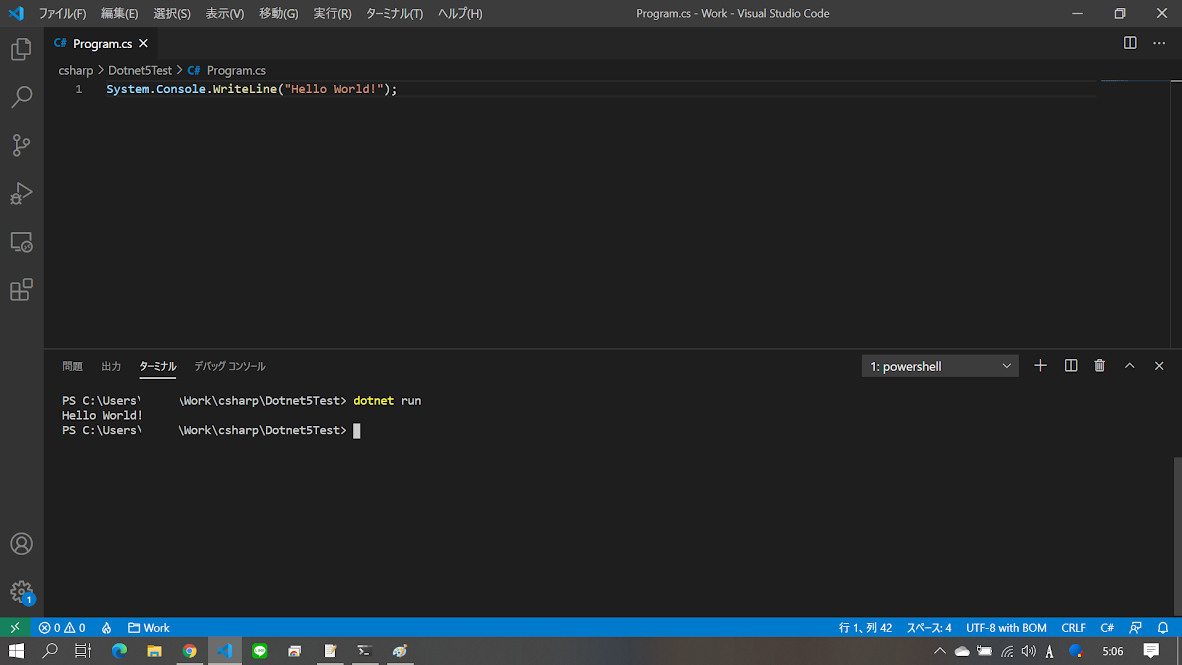Change line endings via CRLF indicator
Viewport: 1182px width, 665px height.
pos(1073,627)
